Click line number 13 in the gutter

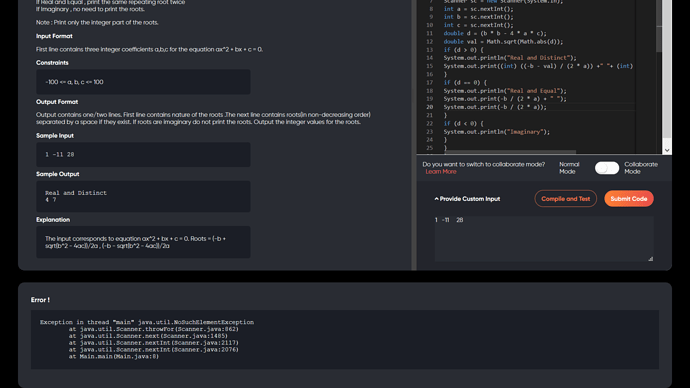(x=429, y=50)
